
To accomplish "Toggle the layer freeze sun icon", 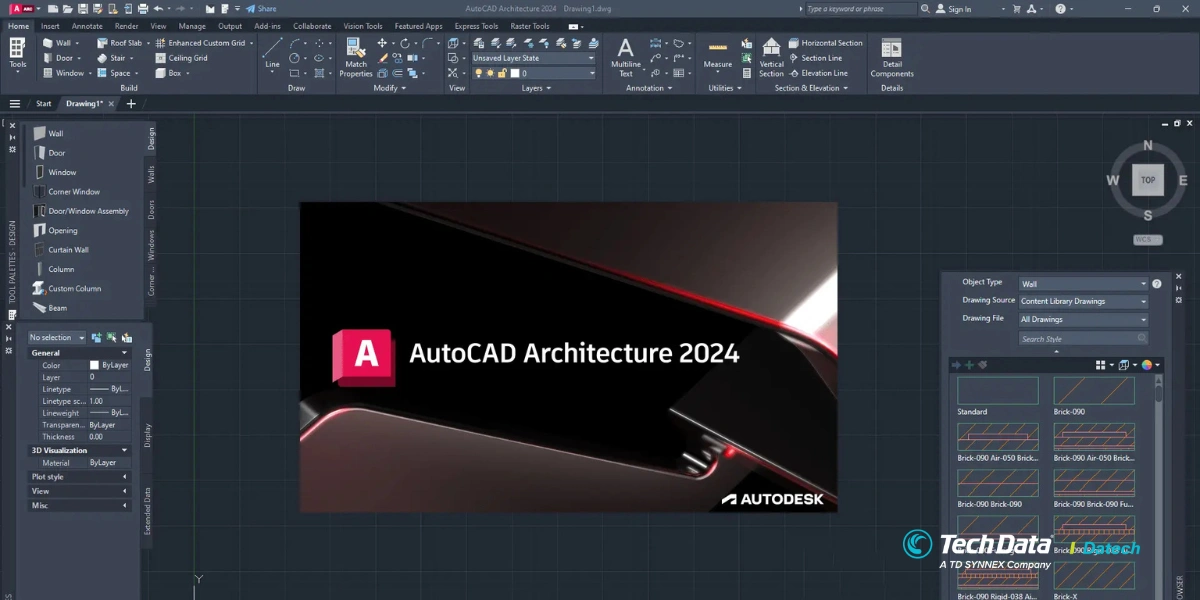I will 490,73.
